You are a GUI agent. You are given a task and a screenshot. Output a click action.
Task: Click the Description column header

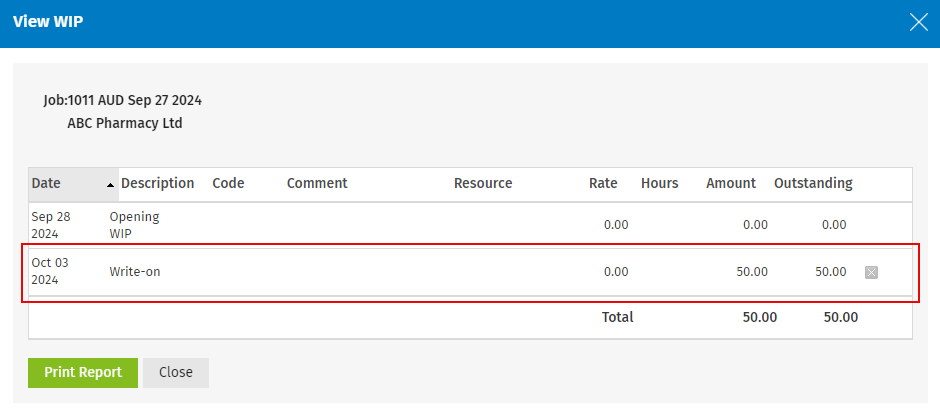(158, 183)
